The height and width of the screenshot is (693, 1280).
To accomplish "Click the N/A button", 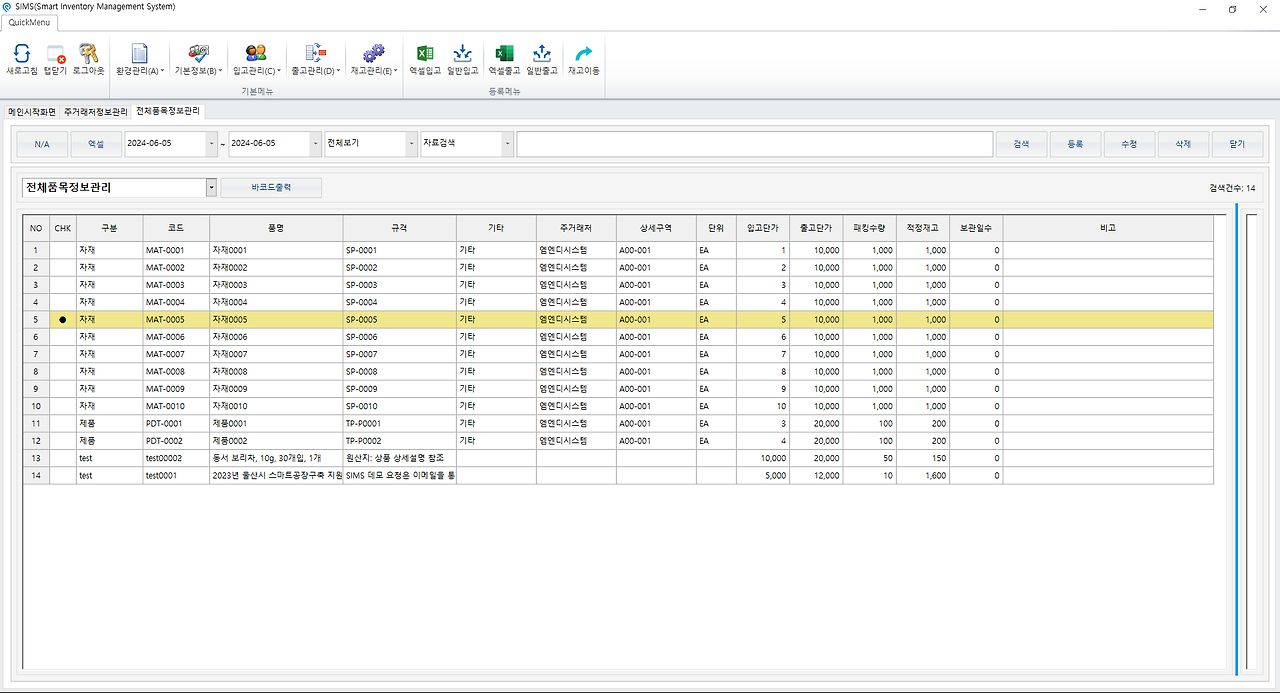I will tap(42, 144).
